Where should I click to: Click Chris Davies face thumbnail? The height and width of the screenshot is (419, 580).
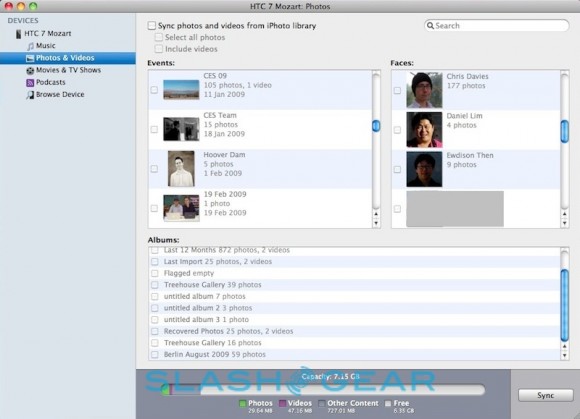[424, 90]
